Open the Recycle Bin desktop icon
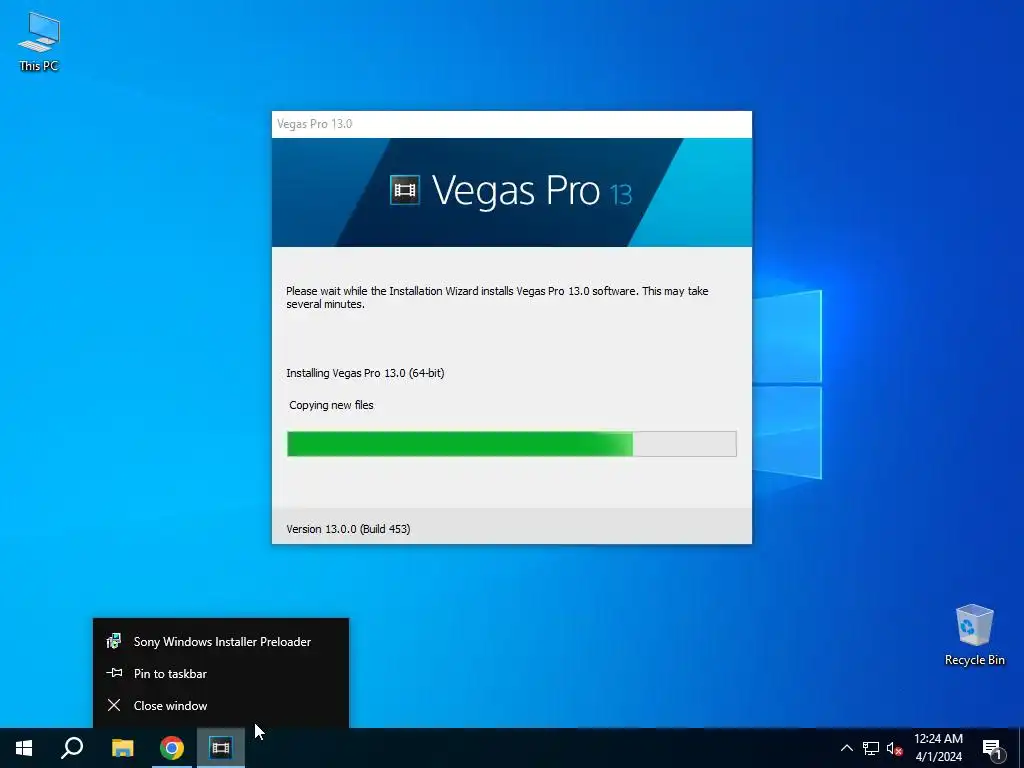The height and width of the screenshot is (768, 1024). [974, 635]
